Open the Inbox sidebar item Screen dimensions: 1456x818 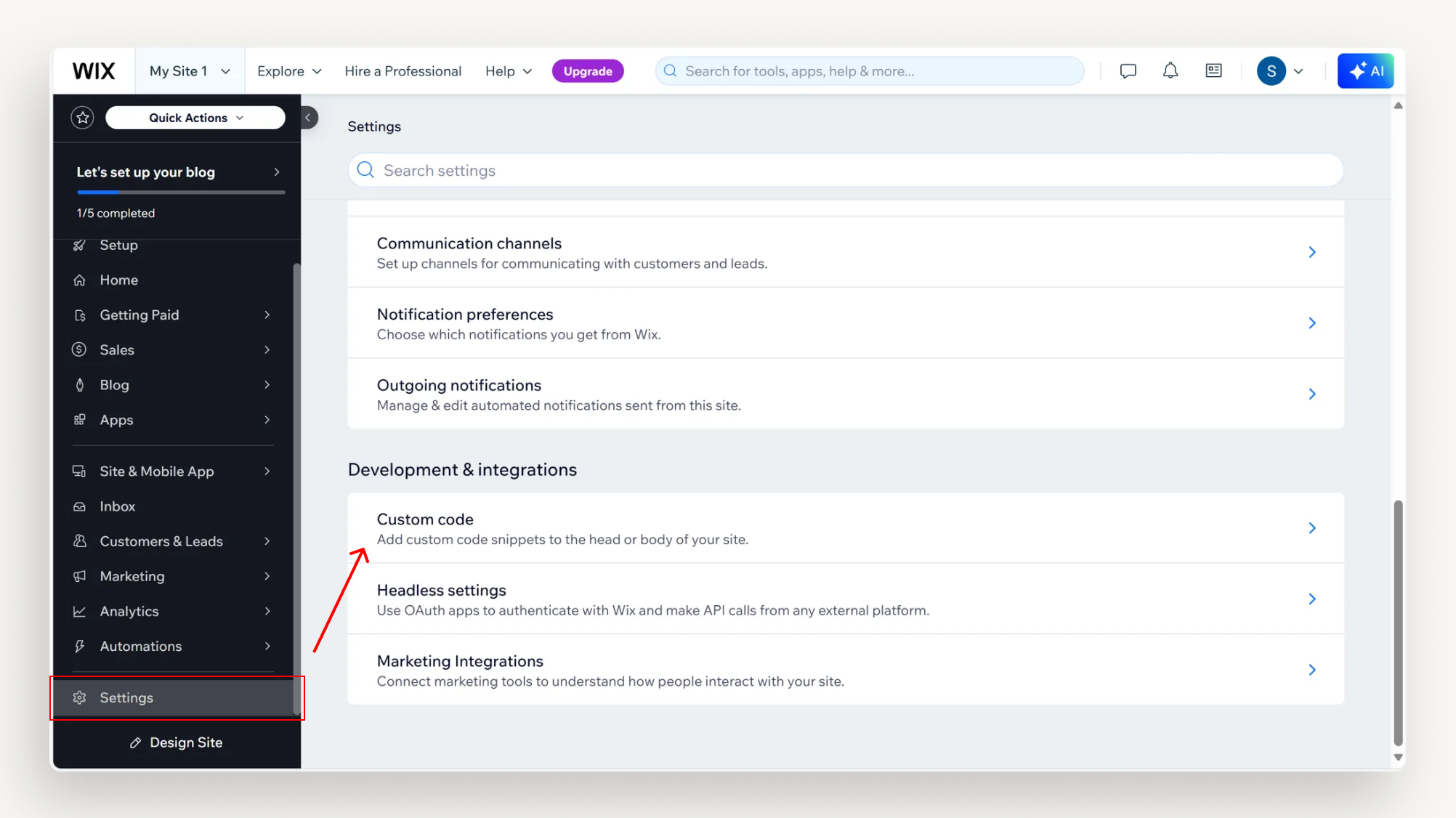point(118,506)
